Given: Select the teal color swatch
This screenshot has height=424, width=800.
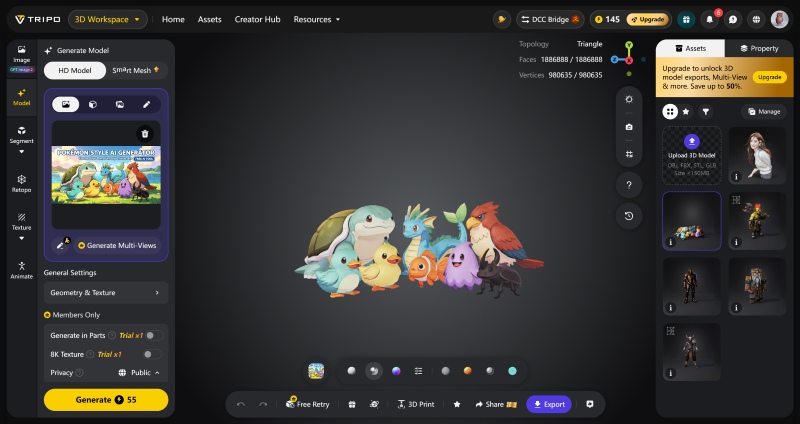Looking at the screenshot, I should coord(512,371).
